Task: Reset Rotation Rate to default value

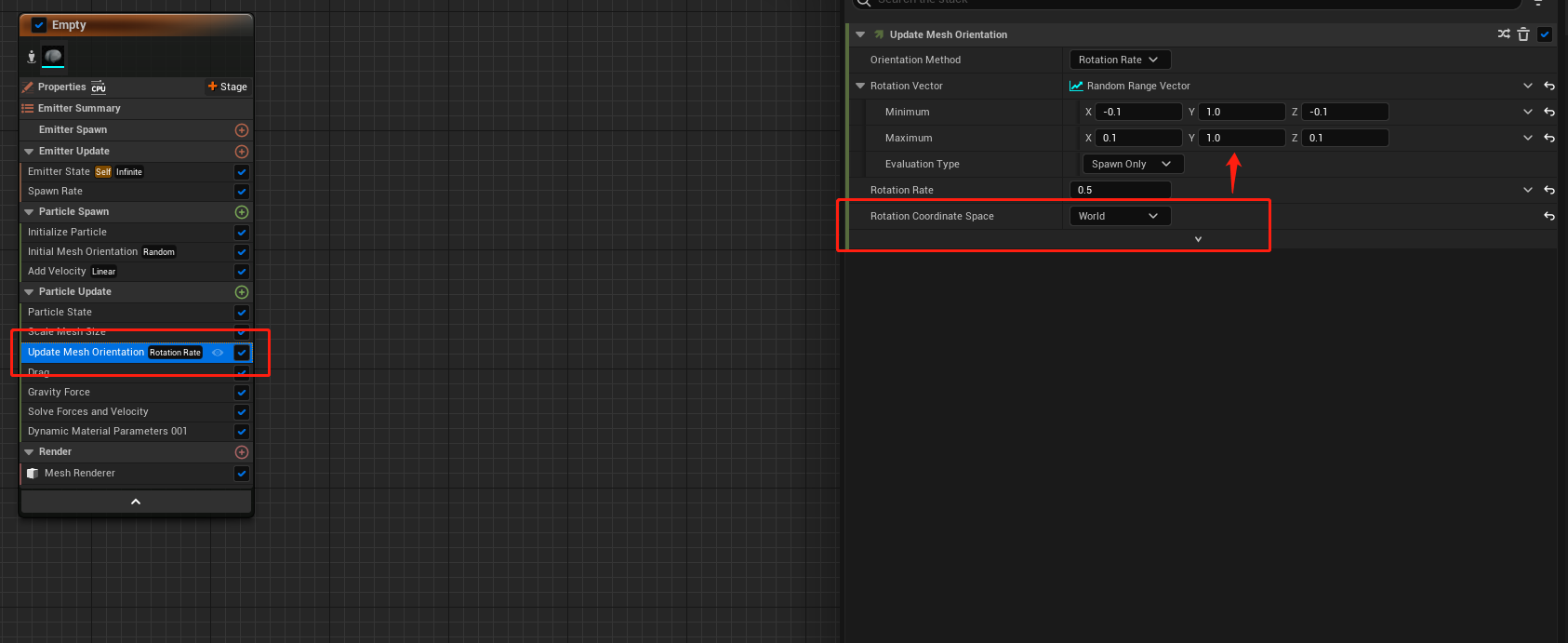Action: click(x=1549, y=190)
